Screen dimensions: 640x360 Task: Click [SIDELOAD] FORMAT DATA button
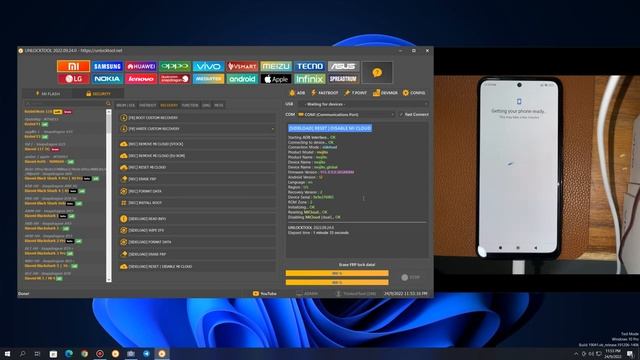(x=198, y=242)
